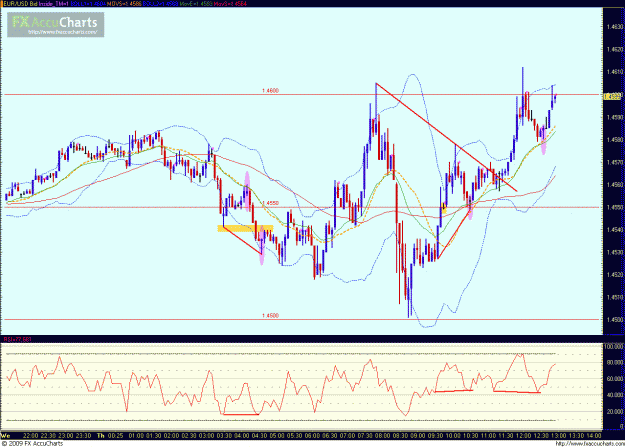Click the 1.4600 label on the upper red line
The image size is (625, 448).
[270, 90]
